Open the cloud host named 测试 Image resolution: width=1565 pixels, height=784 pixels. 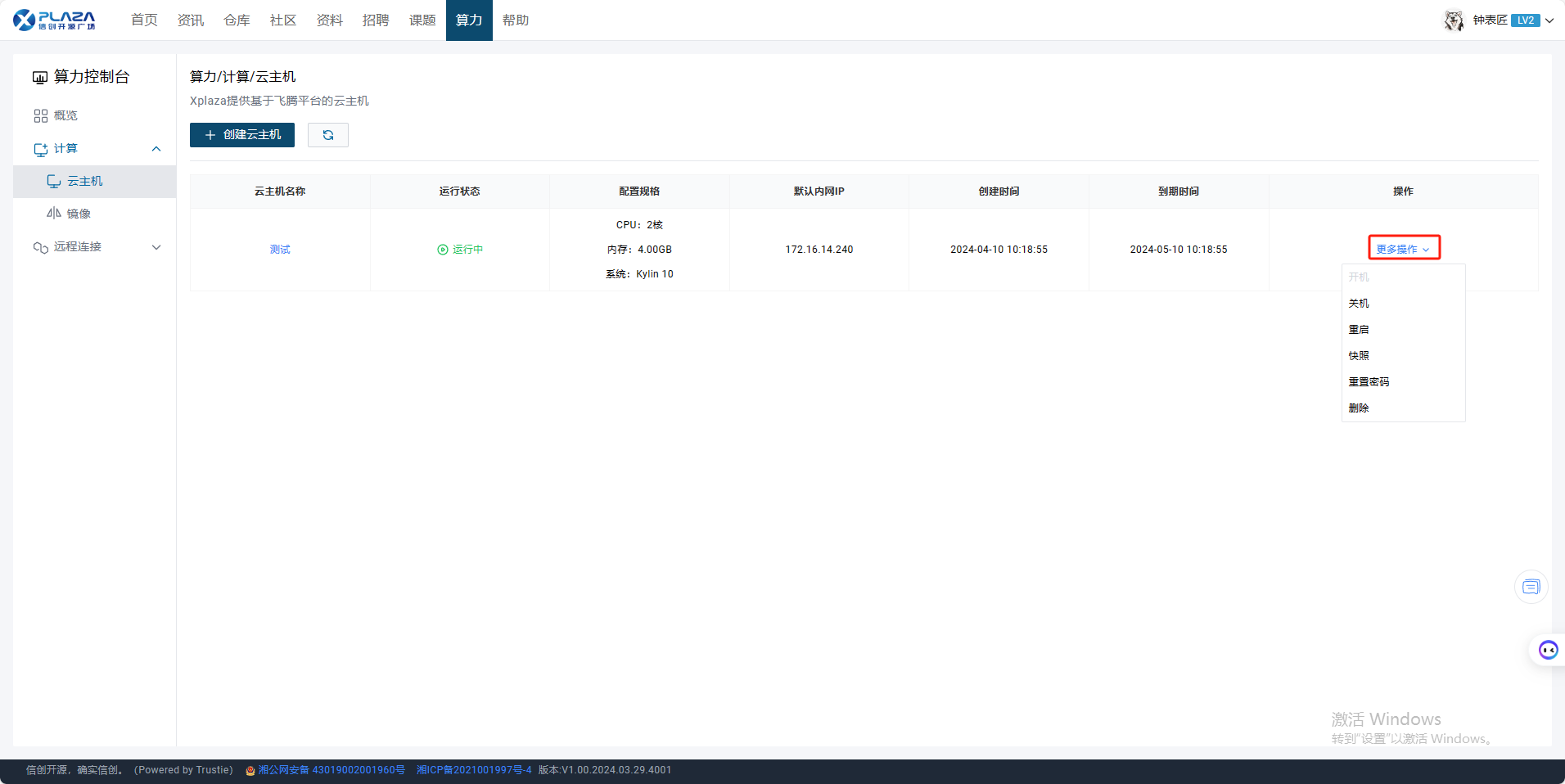pyautogui.click(x=280, y=250)
